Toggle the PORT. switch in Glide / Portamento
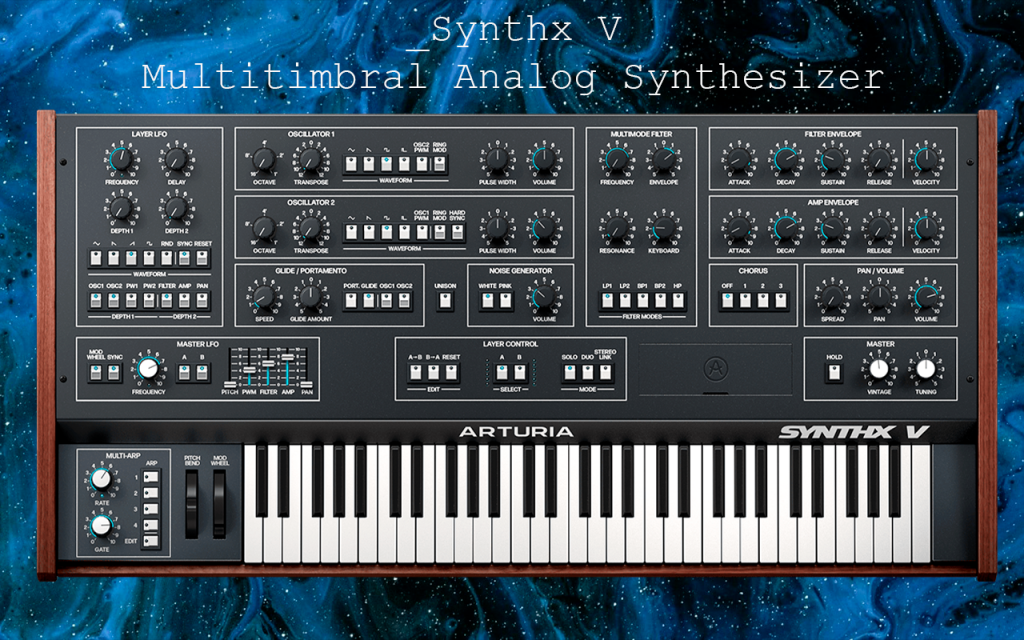The height and width of the screenshot is (640, 1024). 351,300
